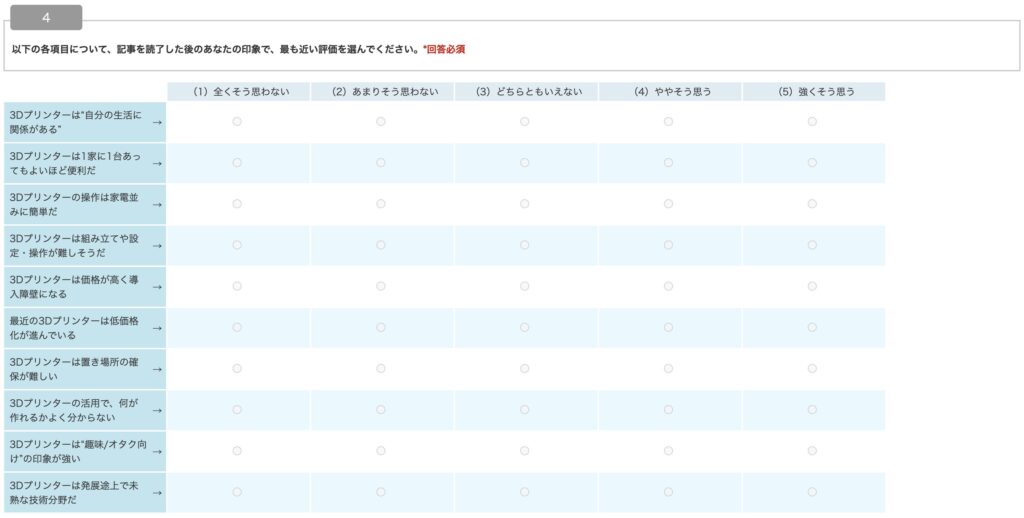Screen dimensions: 1024x518
Task: Click row label 組み立てや設定・操作が難しそうだ
Action: [85, 246]
